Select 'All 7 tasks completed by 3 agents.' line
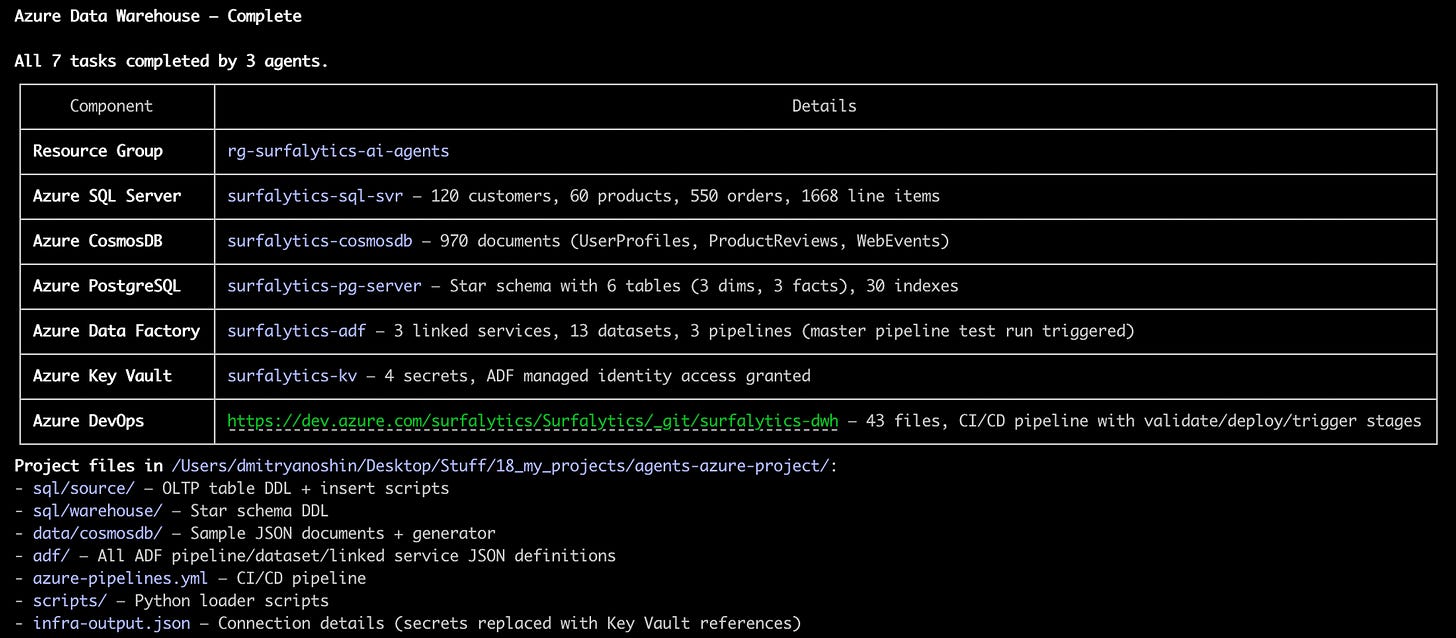The height and width of the screenshot is (638, 1456). point(171,61)
